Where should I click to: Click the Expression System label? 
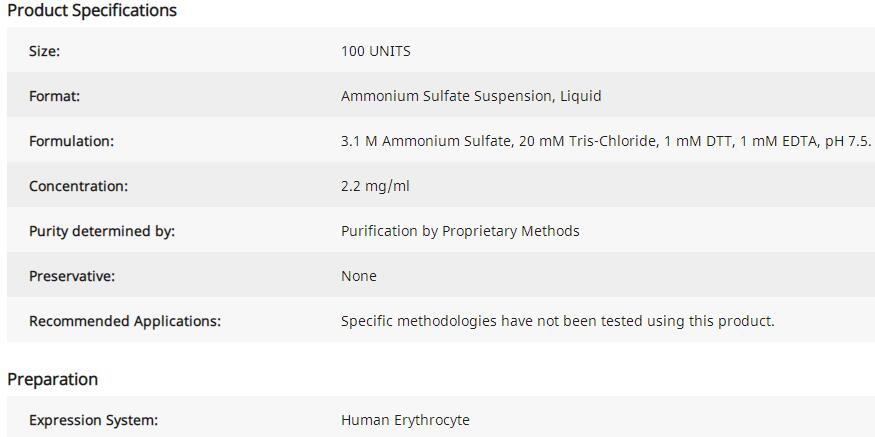point(93,420)
